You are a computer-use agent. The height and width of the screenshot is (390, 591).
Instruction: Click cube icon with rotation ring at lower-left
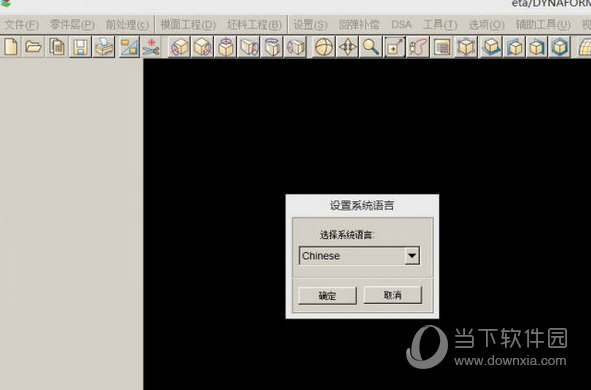[x=179, y=47]
